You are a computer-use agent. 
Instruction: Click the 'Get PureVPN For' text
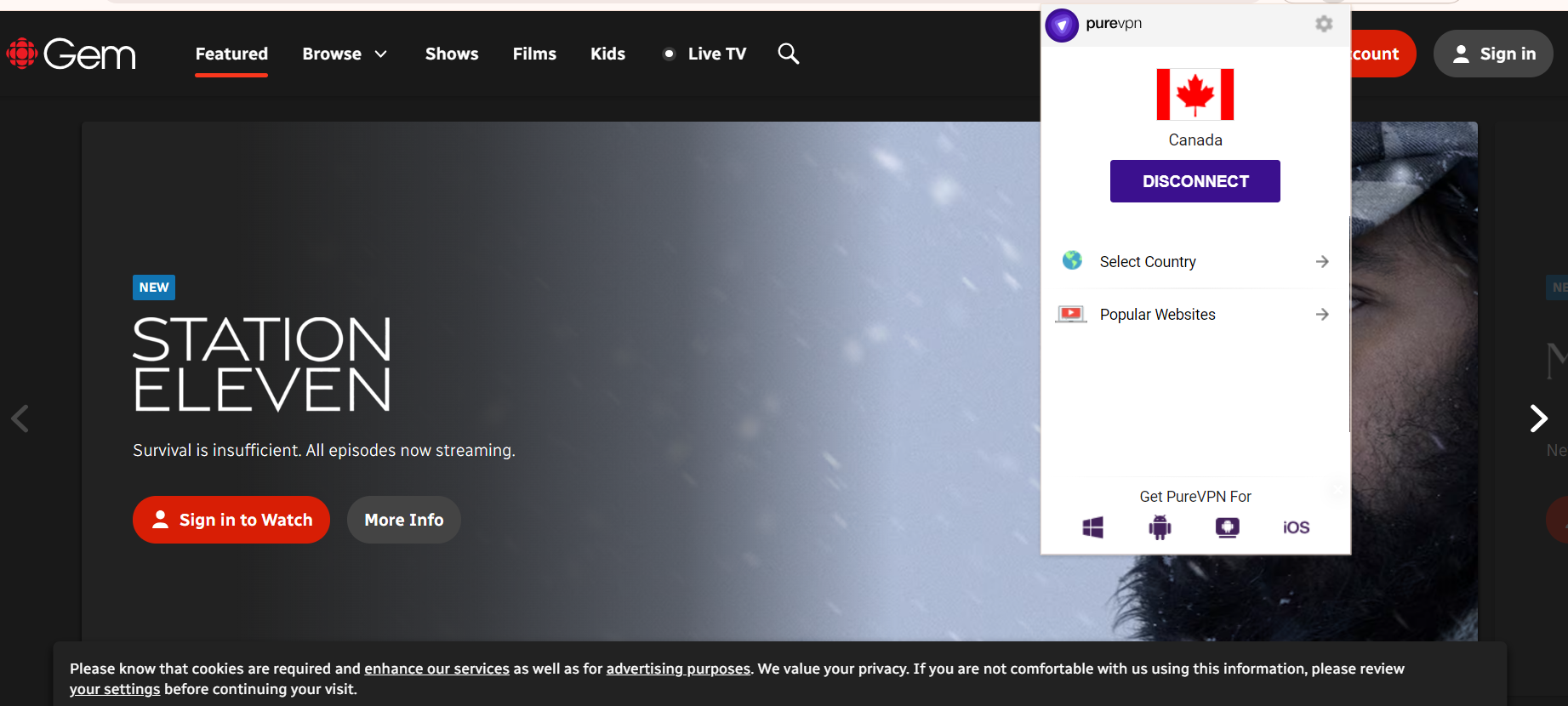tap(1195, 497)
